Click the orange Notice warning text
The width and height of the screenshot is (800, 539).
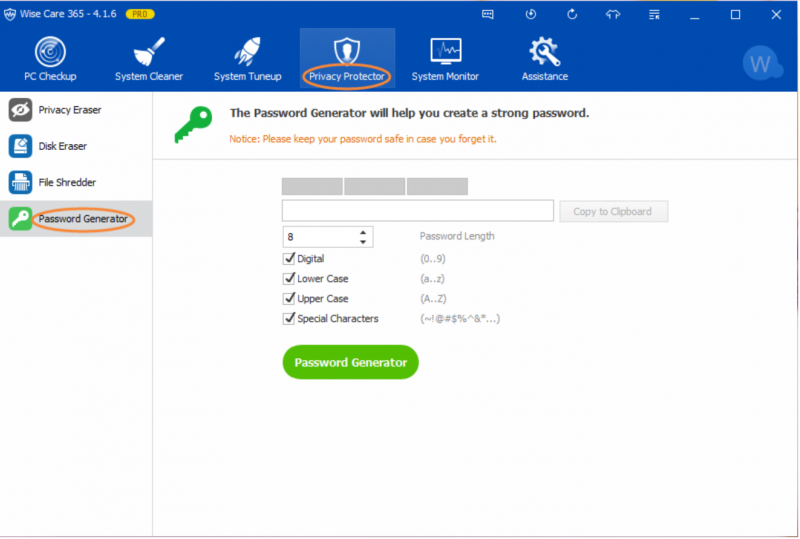[363, 139]
